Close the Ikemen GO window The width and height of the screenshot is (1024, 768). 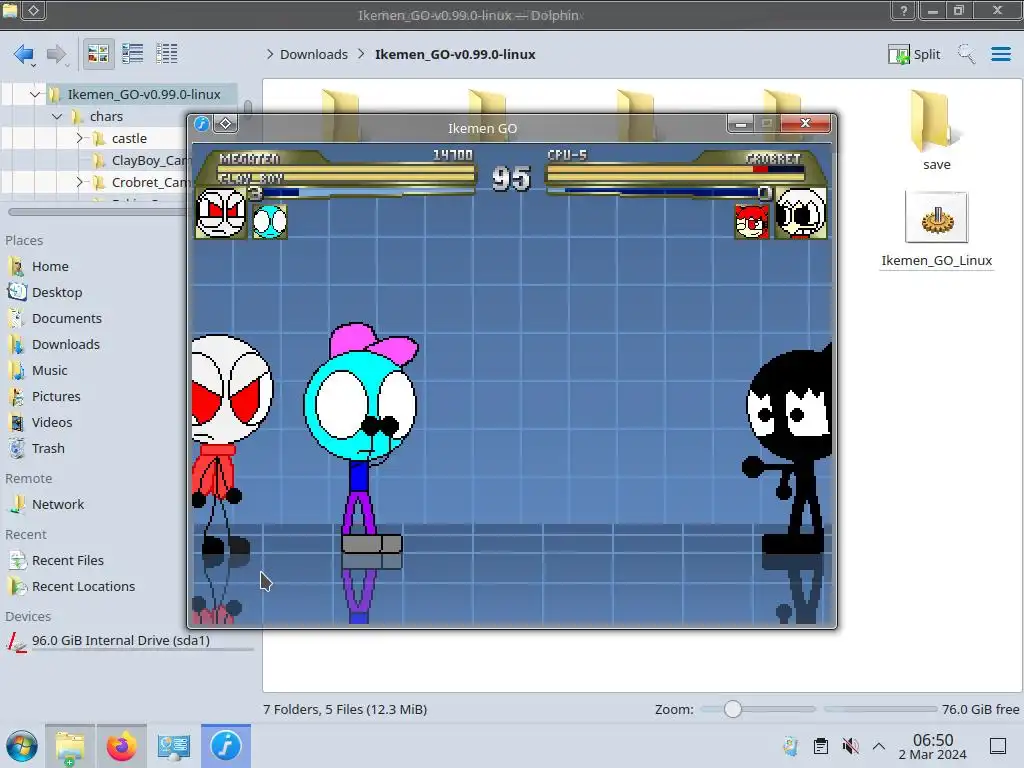pyautogui.click(x=805, y=123)
